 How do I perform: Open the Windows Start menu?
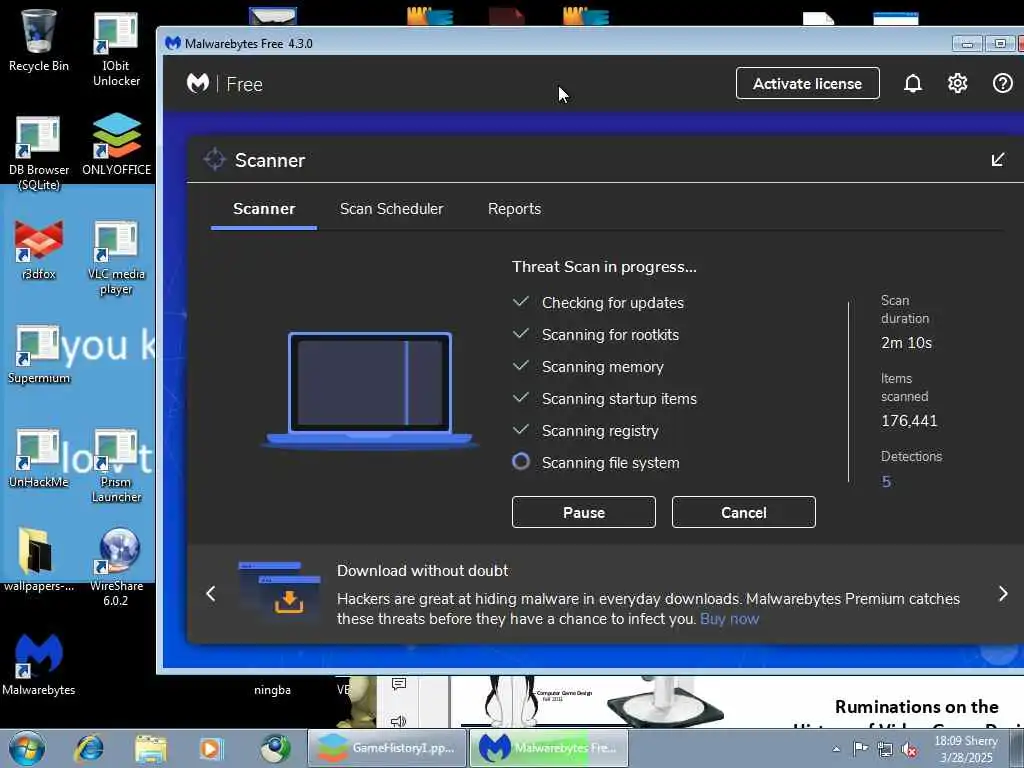point(27,748)
